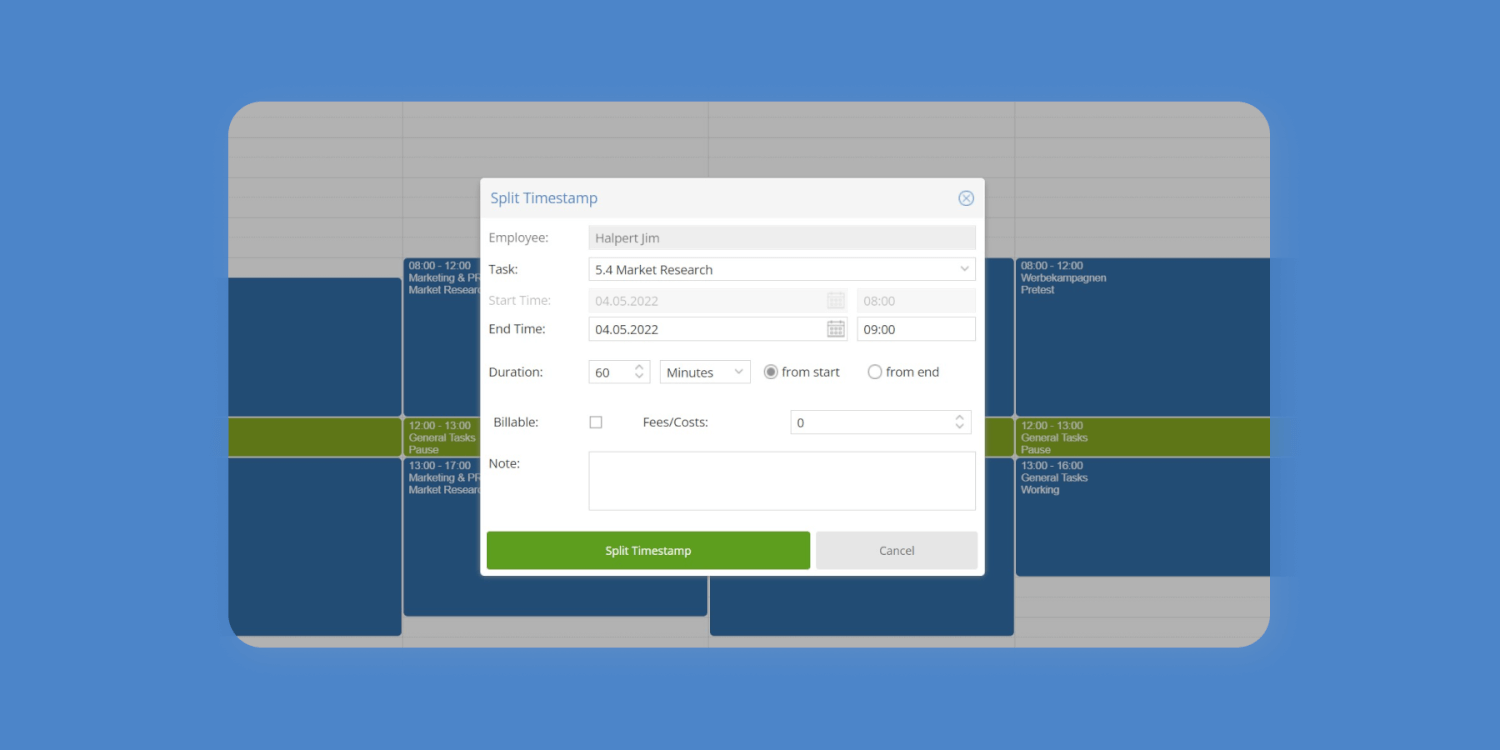Decrease the Fees/Costs value
The image size is (1500, 750).
click(x=960, y=427)
